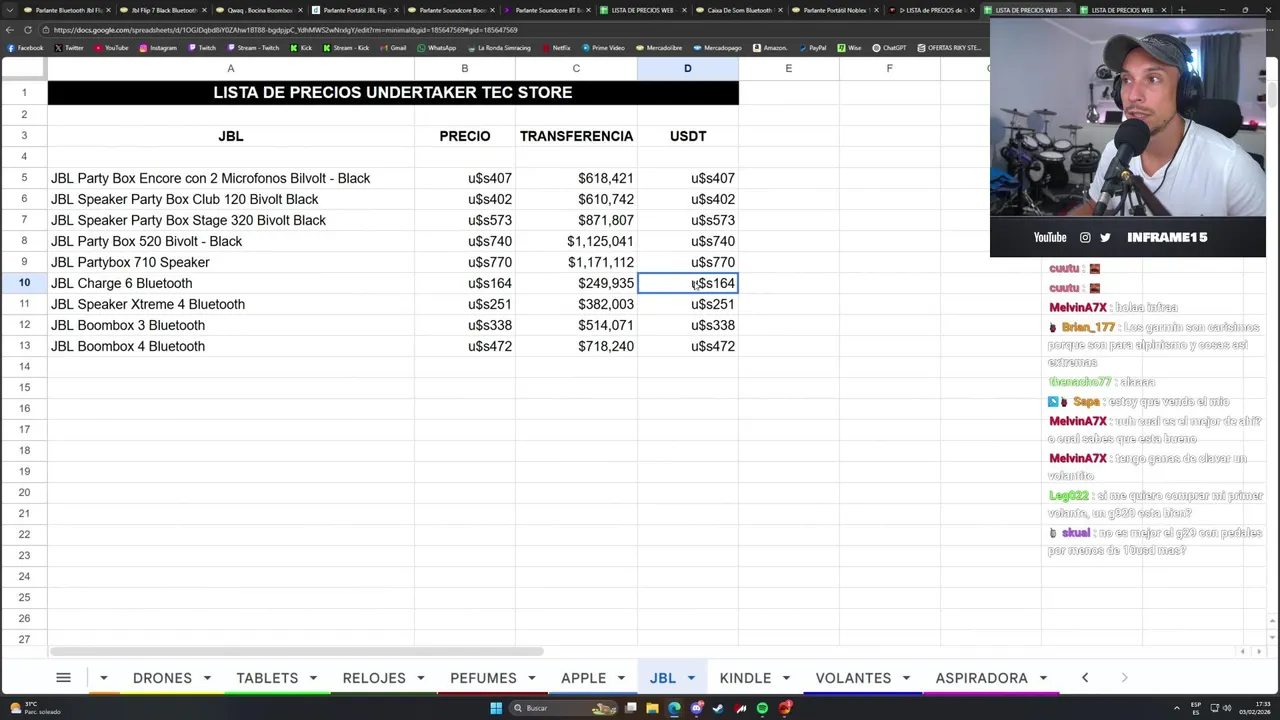Select the TRANSFERENCIA header cell

click(x=576, y=136)
